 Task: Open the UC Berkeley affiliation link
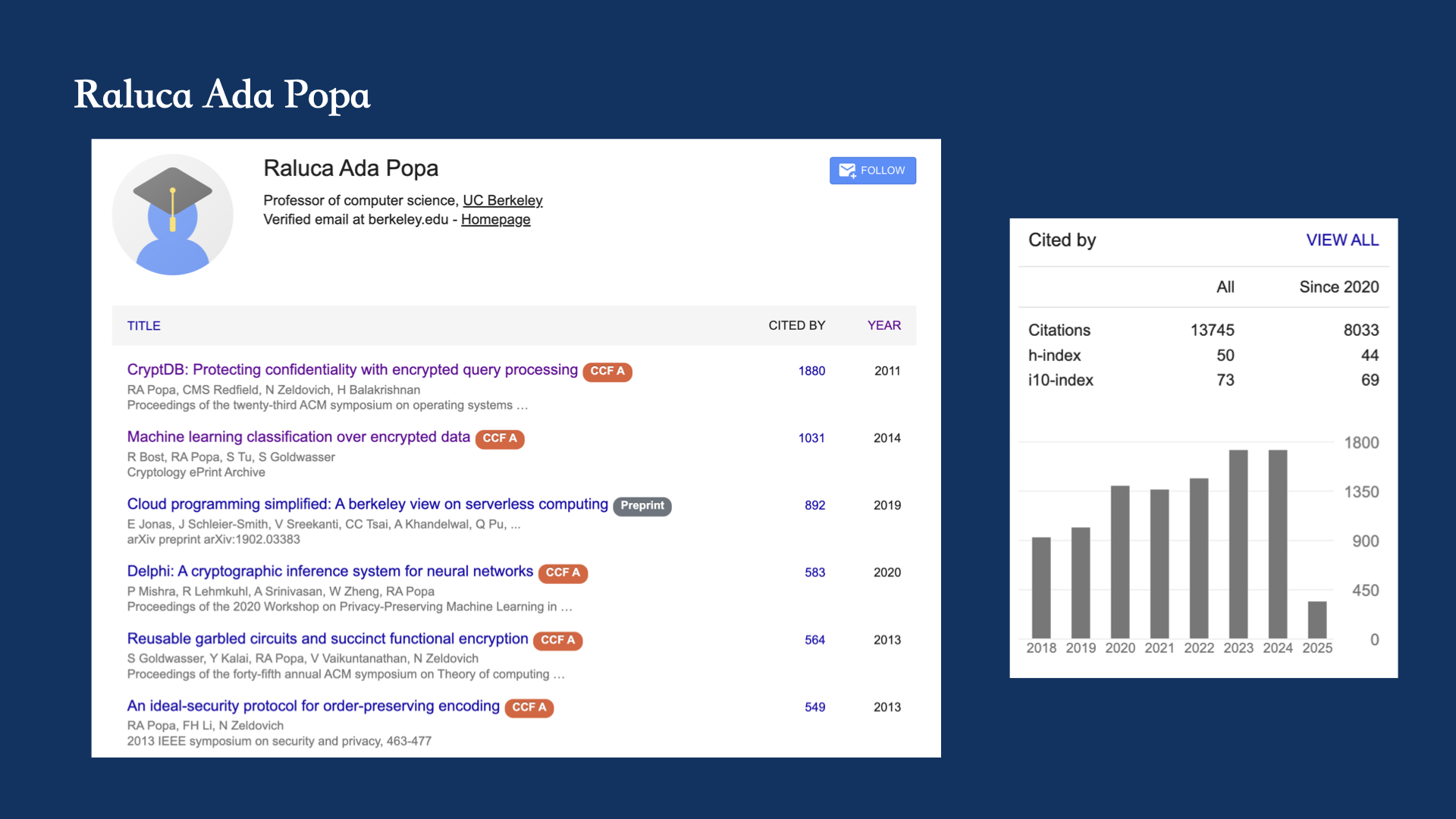click(x=502, y=200)
